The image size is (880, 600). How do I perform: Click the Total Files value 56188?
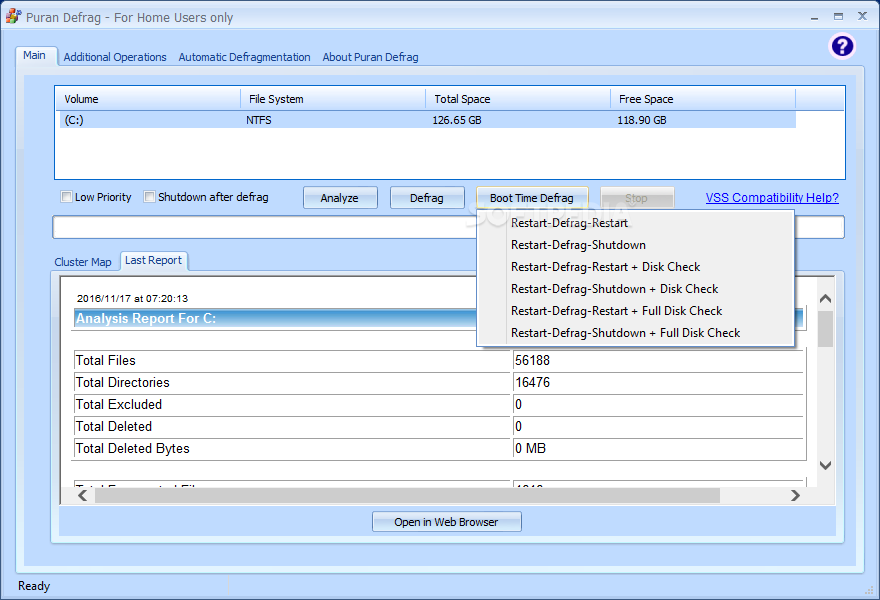point(533,360)
